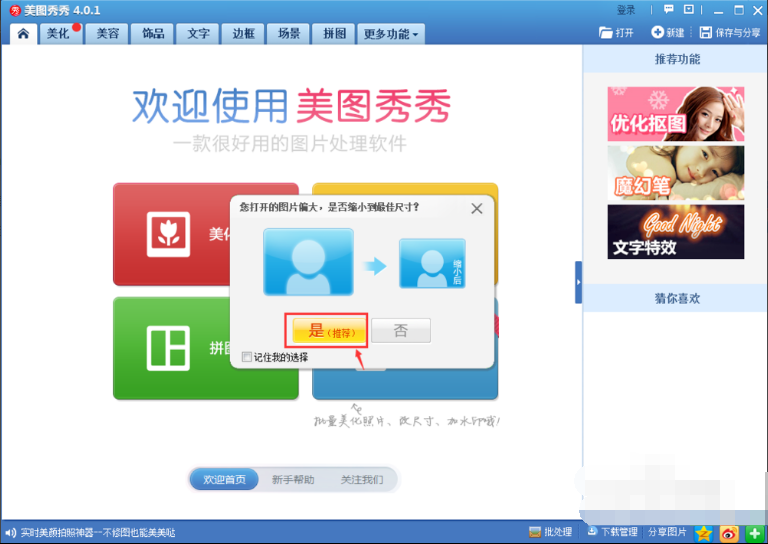Close the image size dialog

[477, 209]
